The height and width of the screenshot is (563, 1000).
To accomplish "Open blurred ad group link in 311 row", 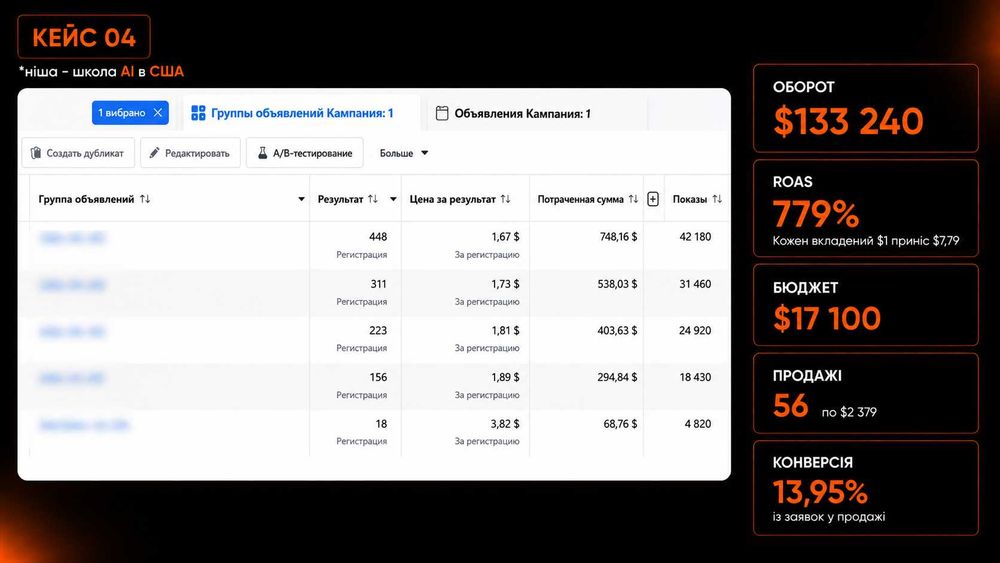I will click(x=72, y=284).
